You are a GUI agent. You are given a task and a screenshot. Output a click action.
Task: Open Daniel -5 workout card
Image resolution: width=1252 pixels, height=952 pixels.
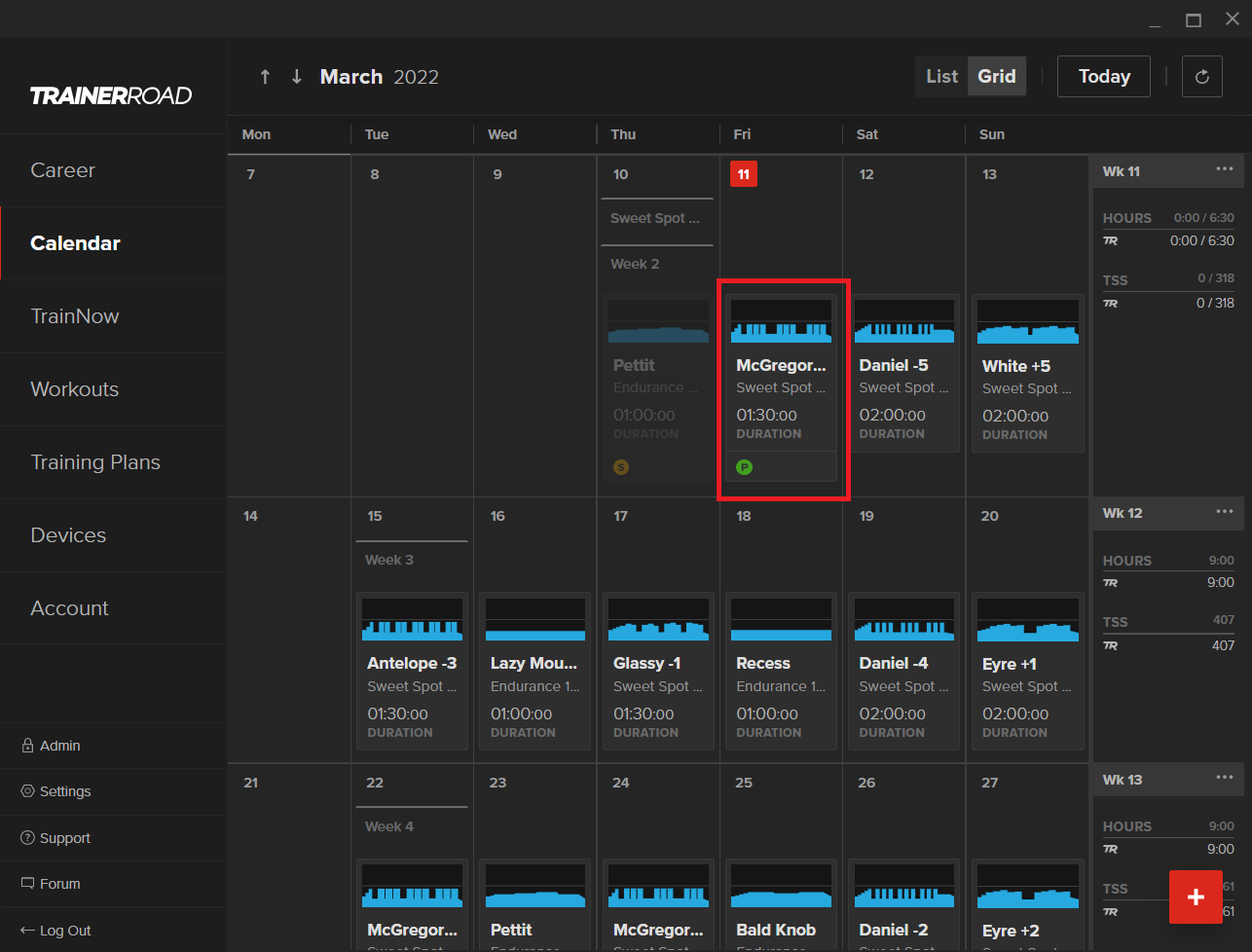point(903,373)
